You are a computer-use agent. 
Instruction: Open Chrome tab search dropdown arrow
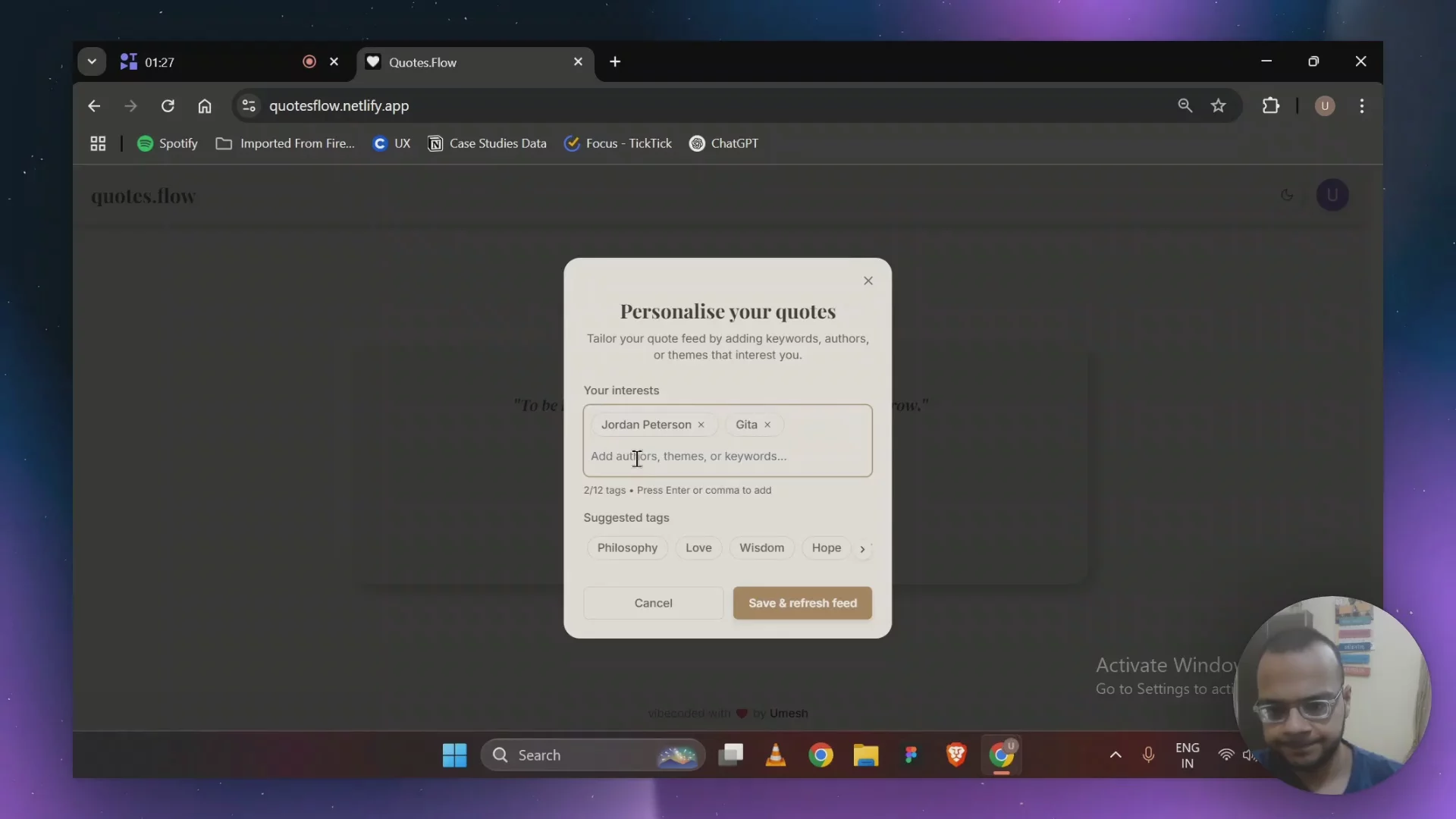pyautogui.click(x=92, y=61)
